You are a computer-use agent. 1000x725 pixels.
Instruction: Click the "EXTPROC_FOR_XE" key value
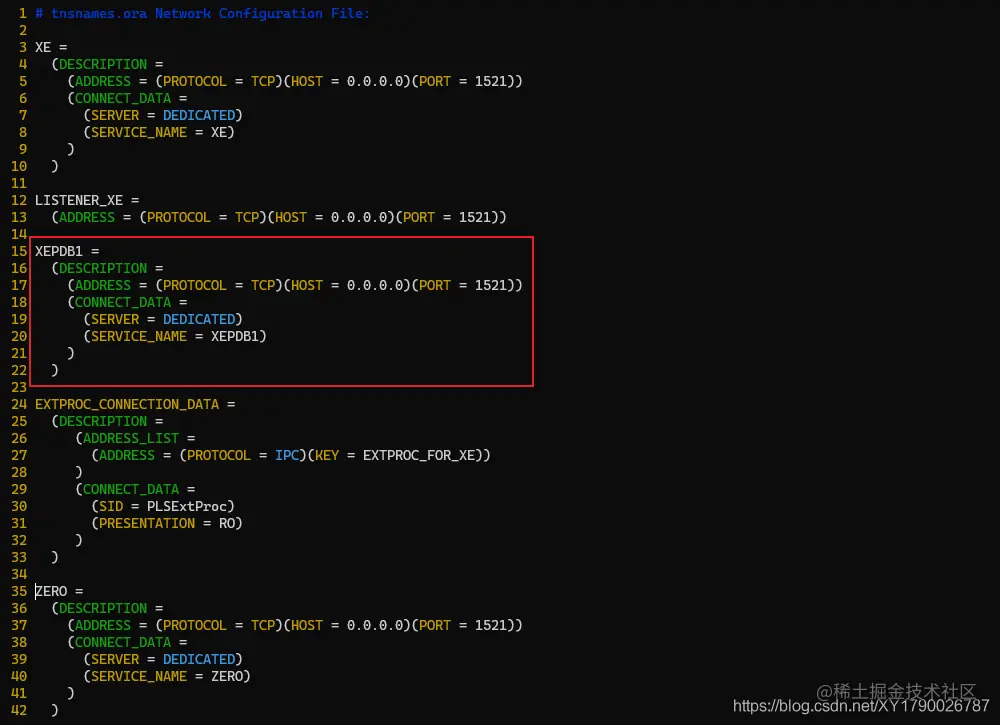point(419,455)
